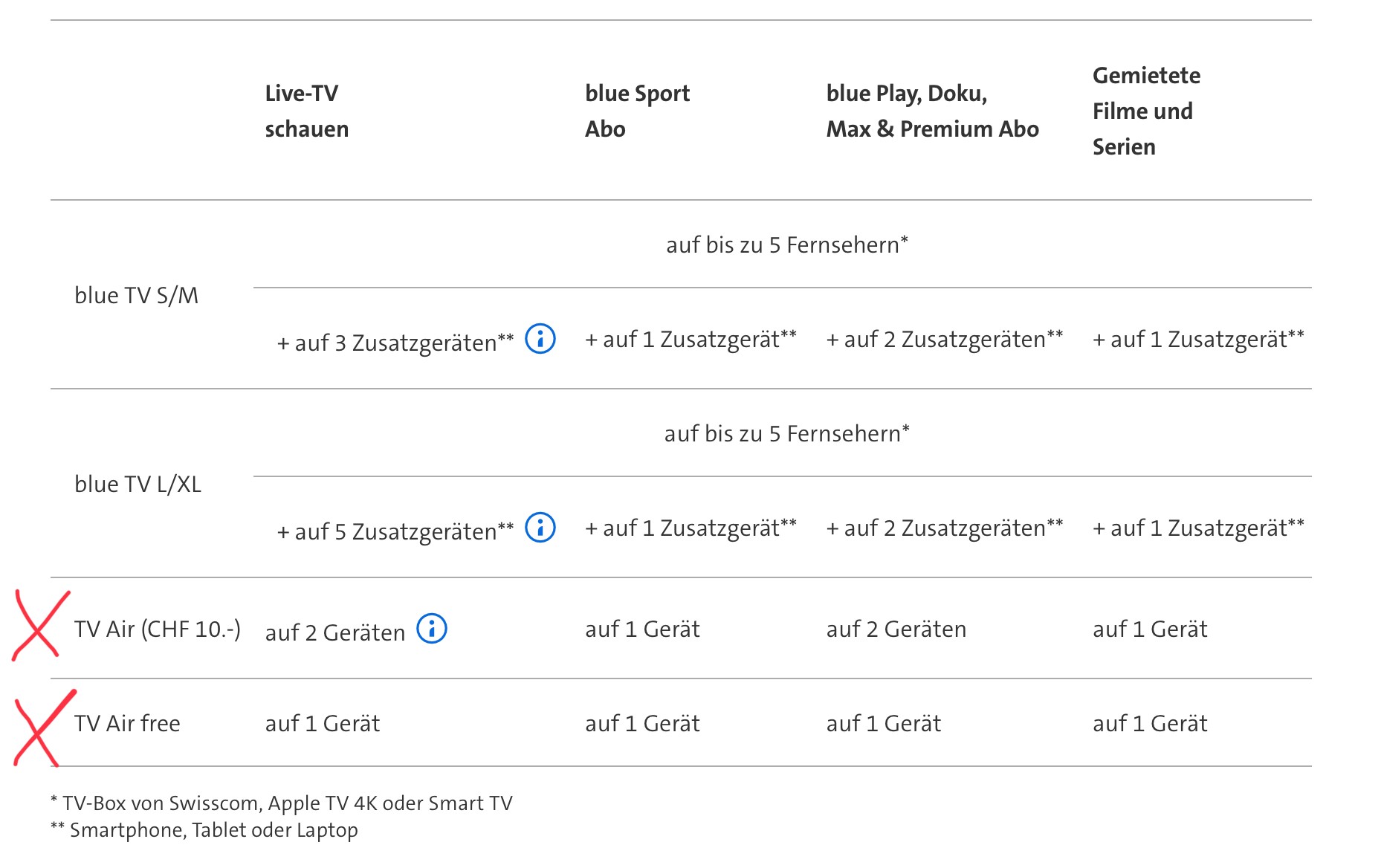1384x868 pixels.
Task: Click 'auf bis zu 5 Fernsehern' in blue TV S/M row
Action: 786,244
